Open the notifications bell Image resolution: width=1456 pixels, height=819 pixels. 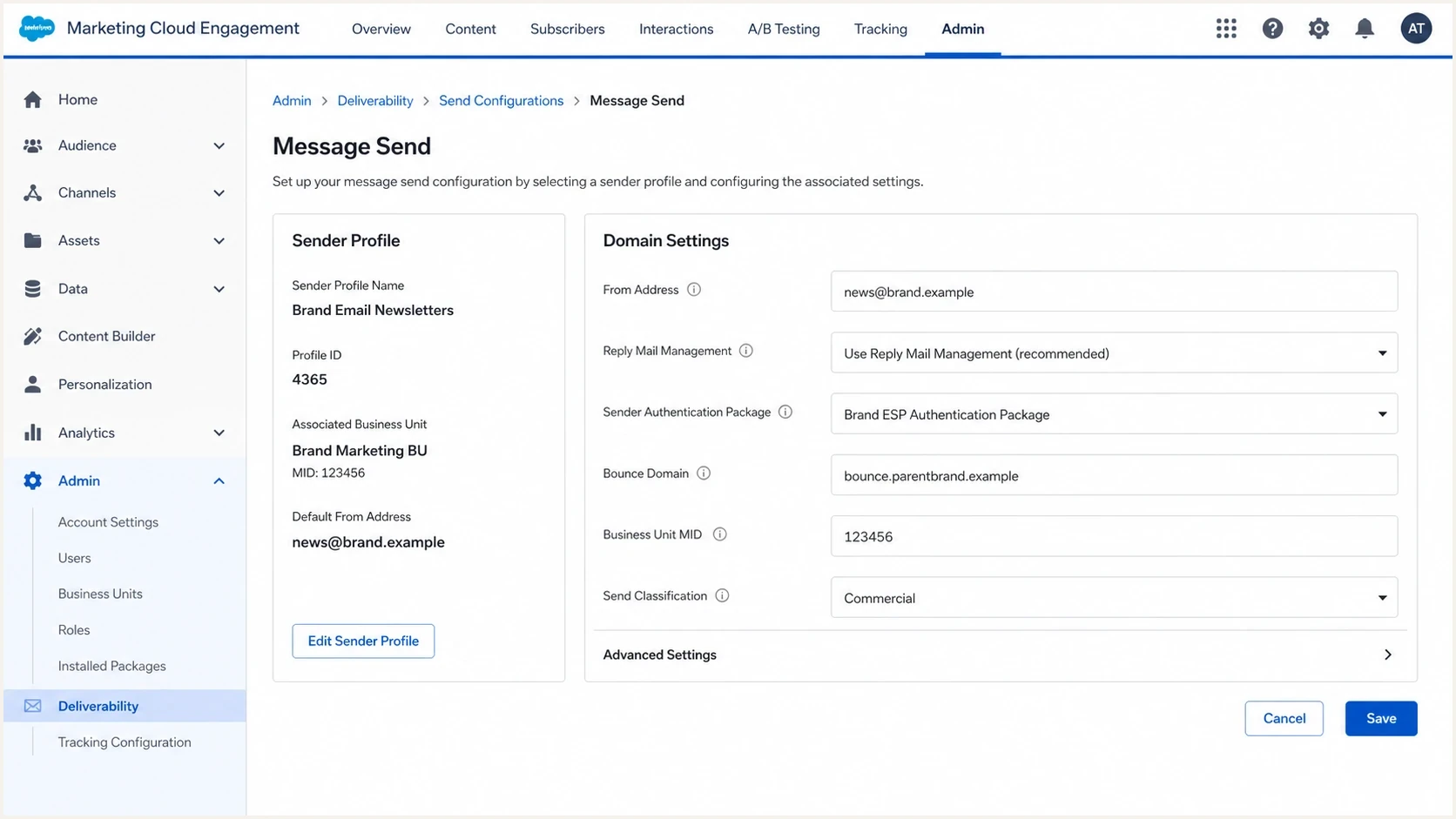tap(1365, 29)
